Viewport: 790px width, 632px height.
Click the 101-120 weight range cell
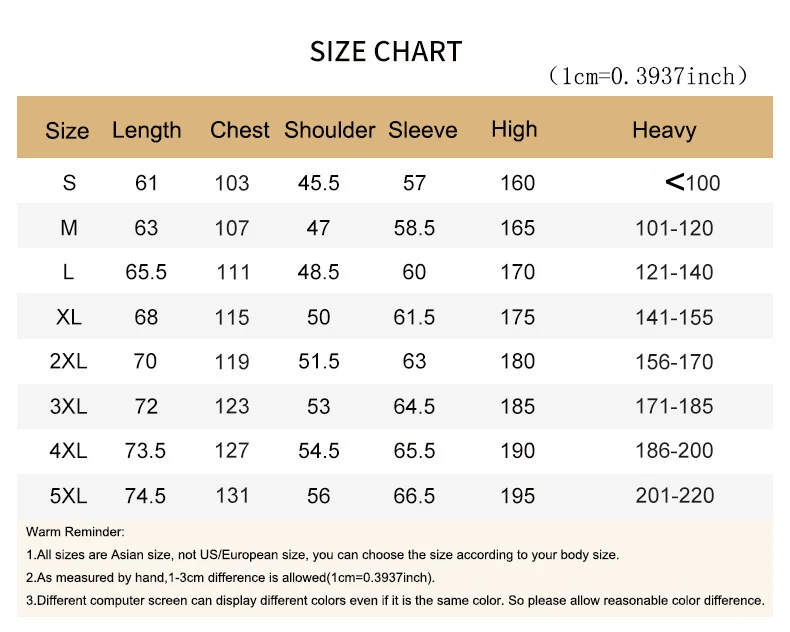coord(674,228)
